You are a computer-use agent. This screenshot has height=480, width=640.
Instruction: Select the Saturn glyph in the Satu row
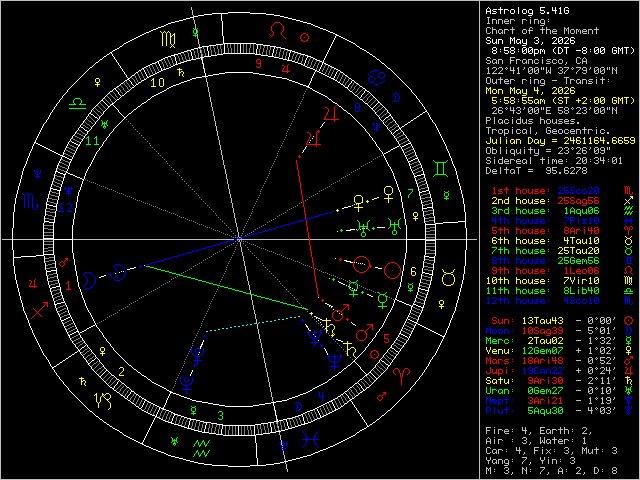pyautogui.click(x=629, y=381)
